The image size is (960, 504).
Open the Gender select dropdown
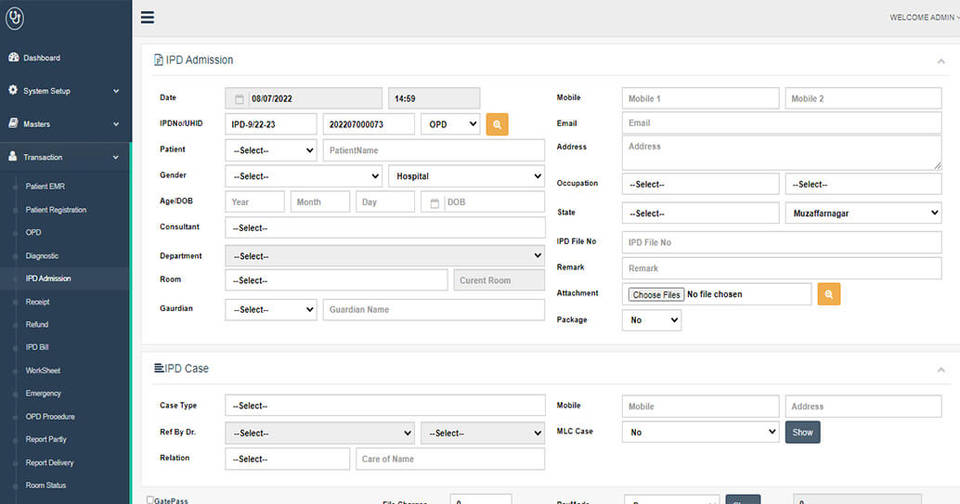pyautogui.click(x=303, y=176)
